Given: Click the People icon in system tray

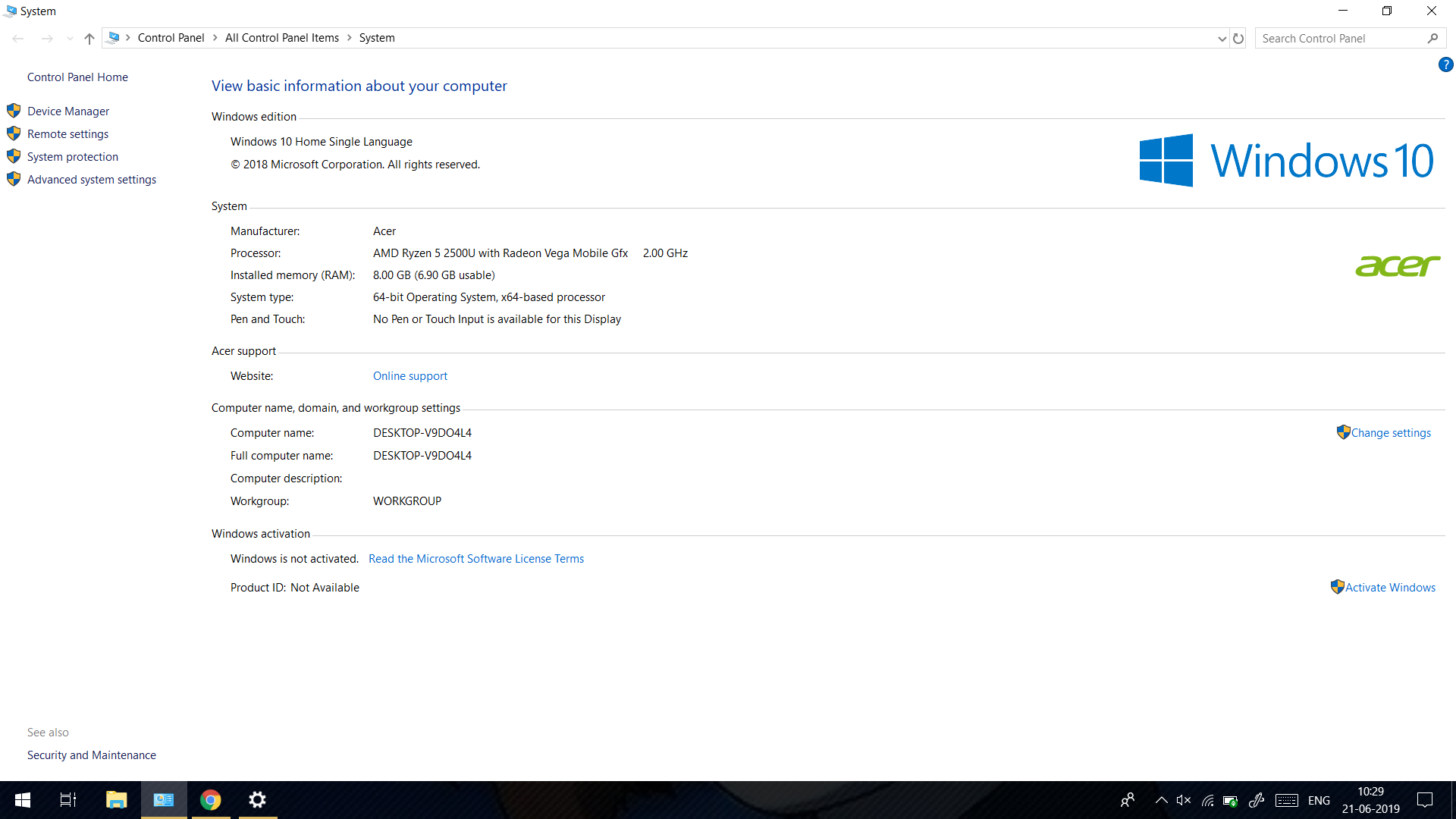Looking at the screenshot, I should [1128, 800].
